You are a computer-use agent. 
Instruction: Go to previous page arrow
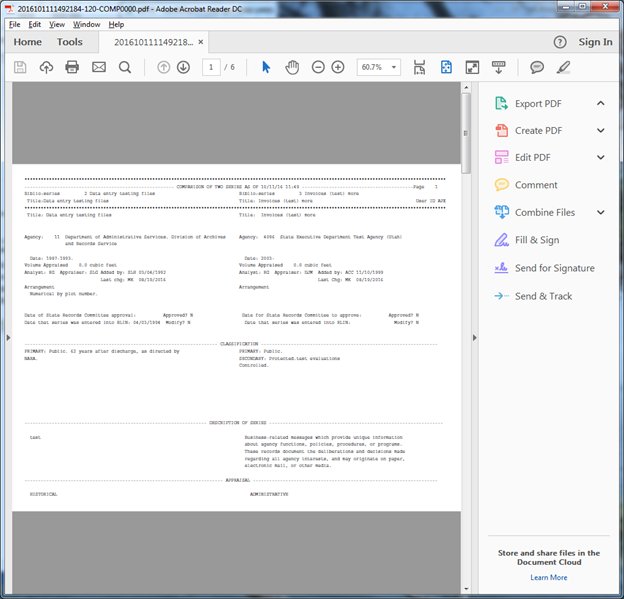pos(164,67)
